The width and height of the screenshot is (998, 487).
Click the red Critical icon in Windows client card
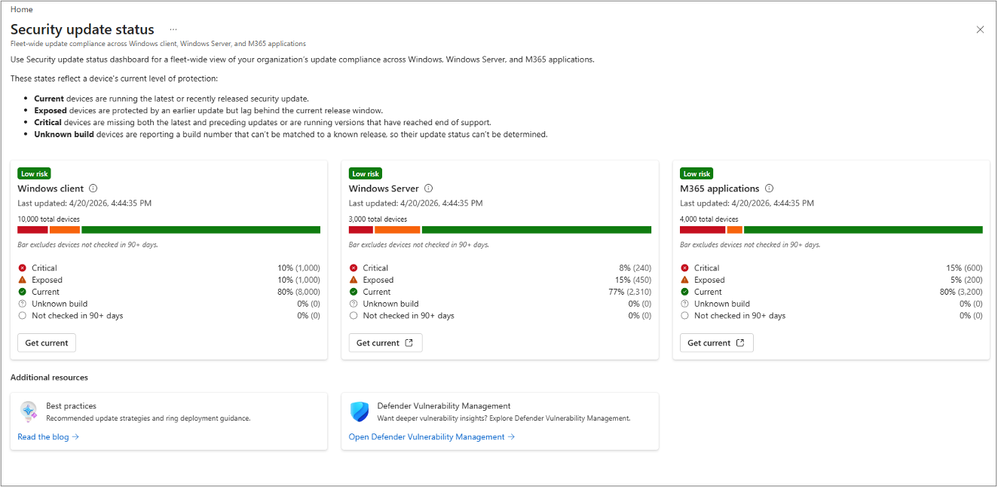click(x=22, y=268)
